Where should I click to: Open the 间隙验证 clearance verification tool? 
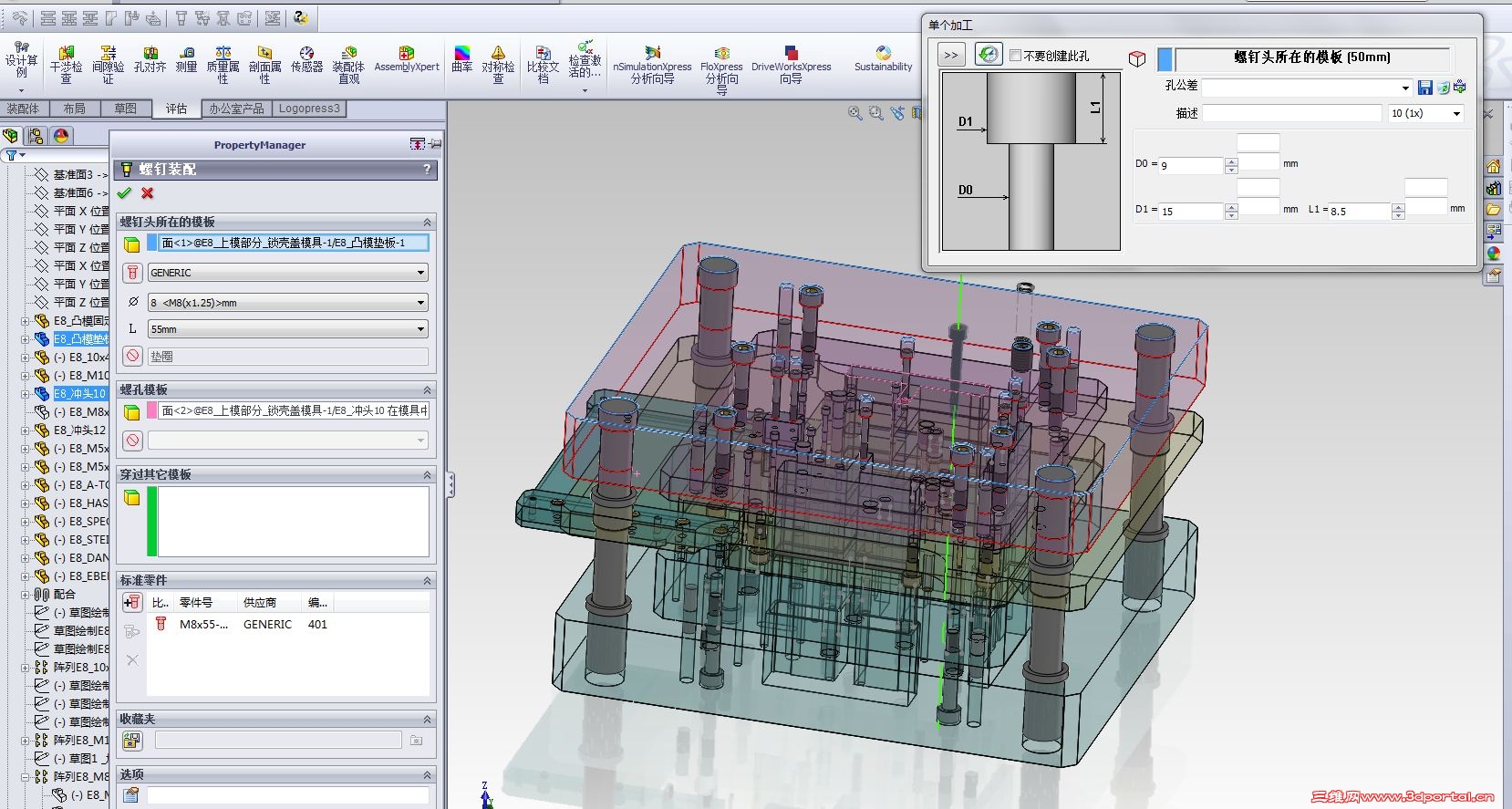[108, 65]
